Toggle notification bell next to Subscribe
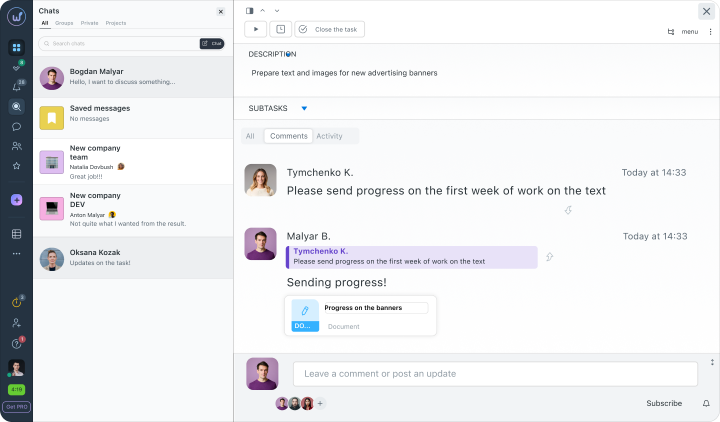The image size is (720, 422). (706, 403)
